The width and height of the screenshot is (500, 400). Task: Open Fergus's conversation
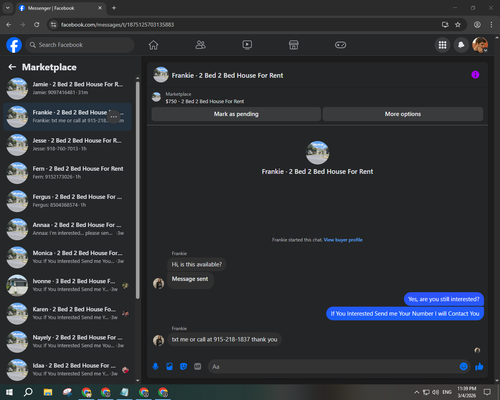point(68,201)
